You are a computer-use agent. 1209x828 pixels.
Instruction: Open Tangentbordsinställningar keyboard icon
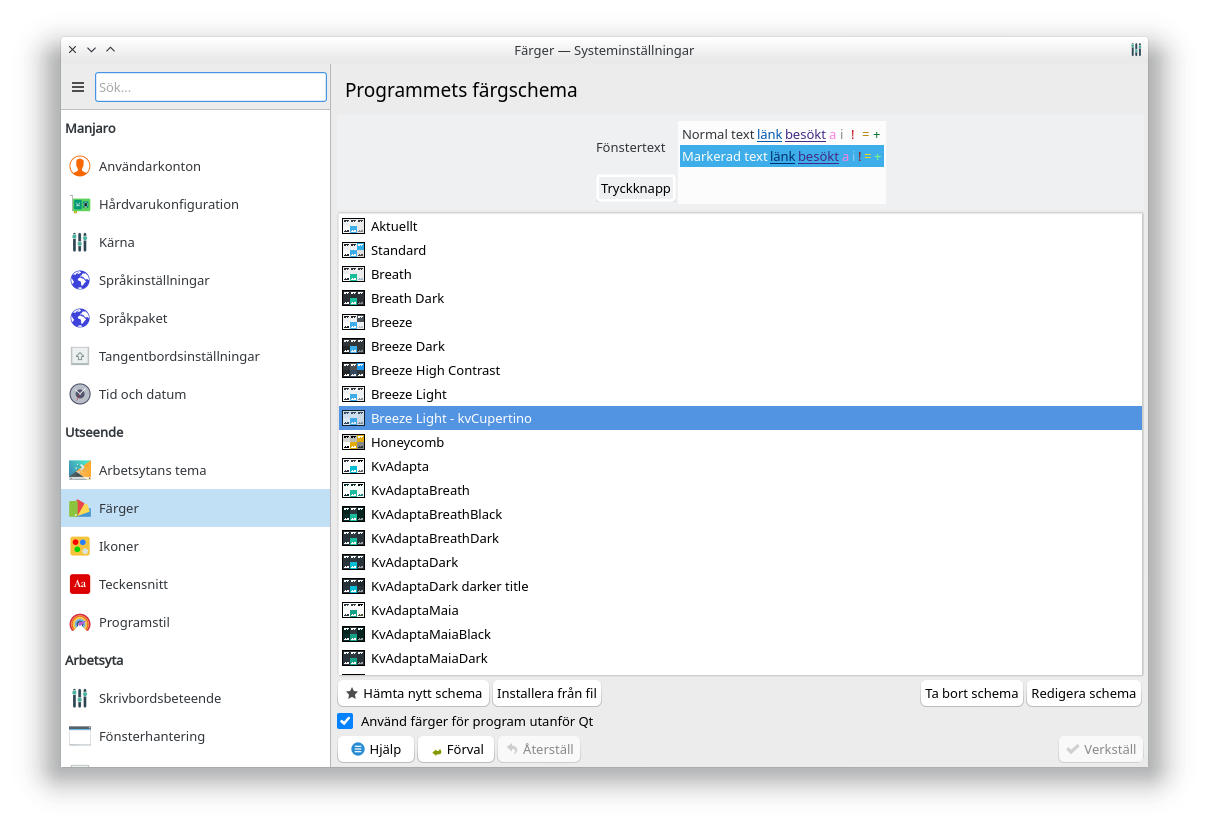tap(80, 356)
